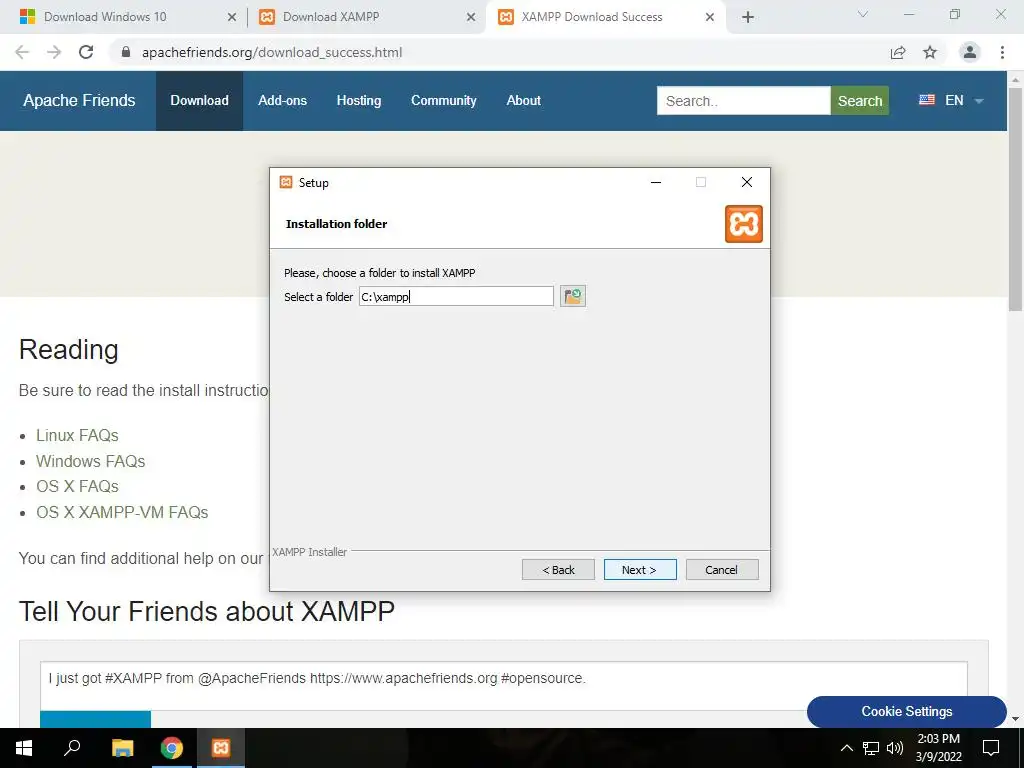This screenshot has width=1024, height=768.
Task: Click the green Search button
Action: pos(859,101)
